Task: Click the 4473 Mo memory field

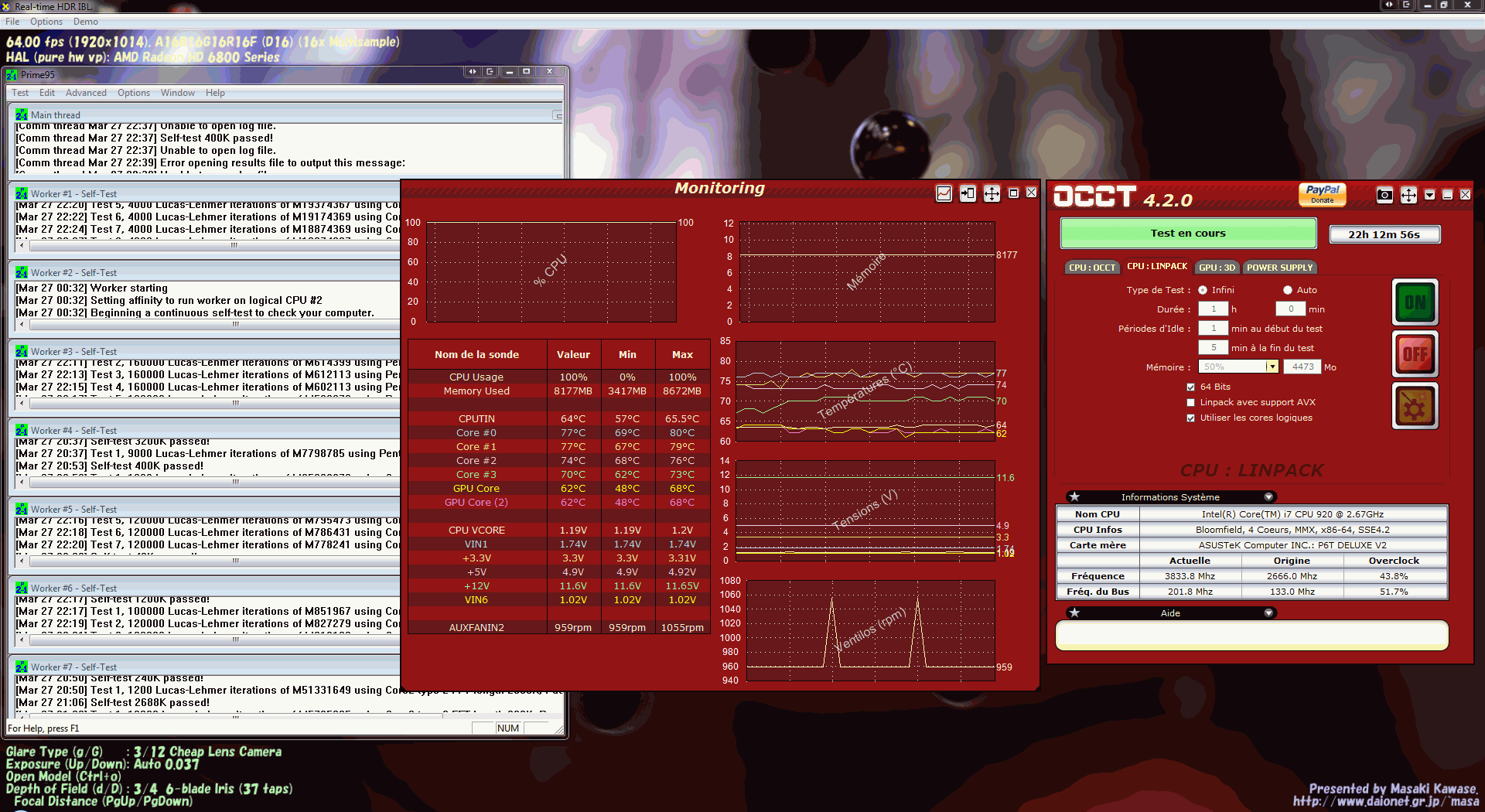Action: [1302, 367]
